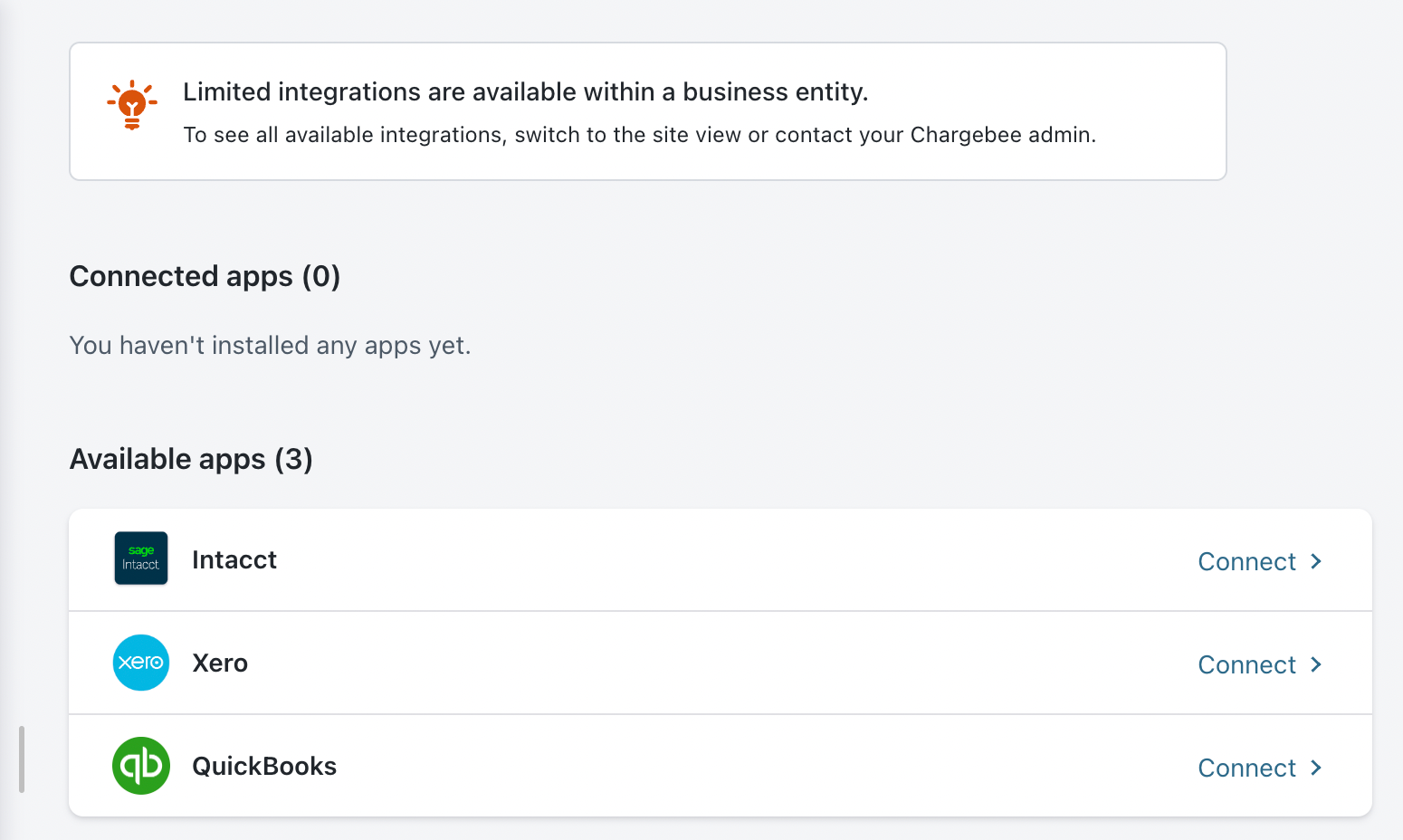Click the QuickBooks logo icon
Screen dimensions: 1403x840
[x=141, y=766]
